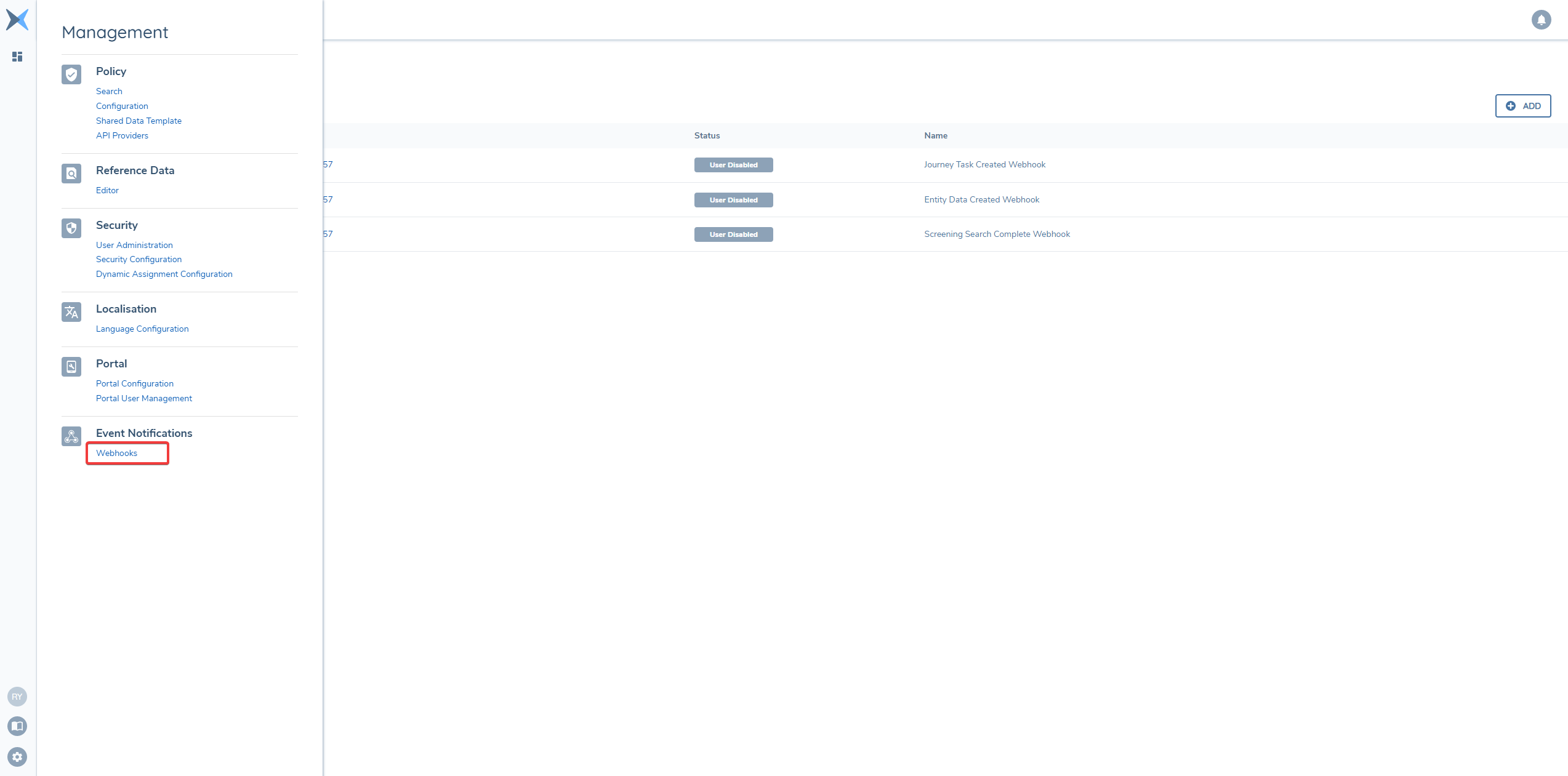Select the Security shield icon
This screenshot has height=776, width=1568.
[71, 228]
